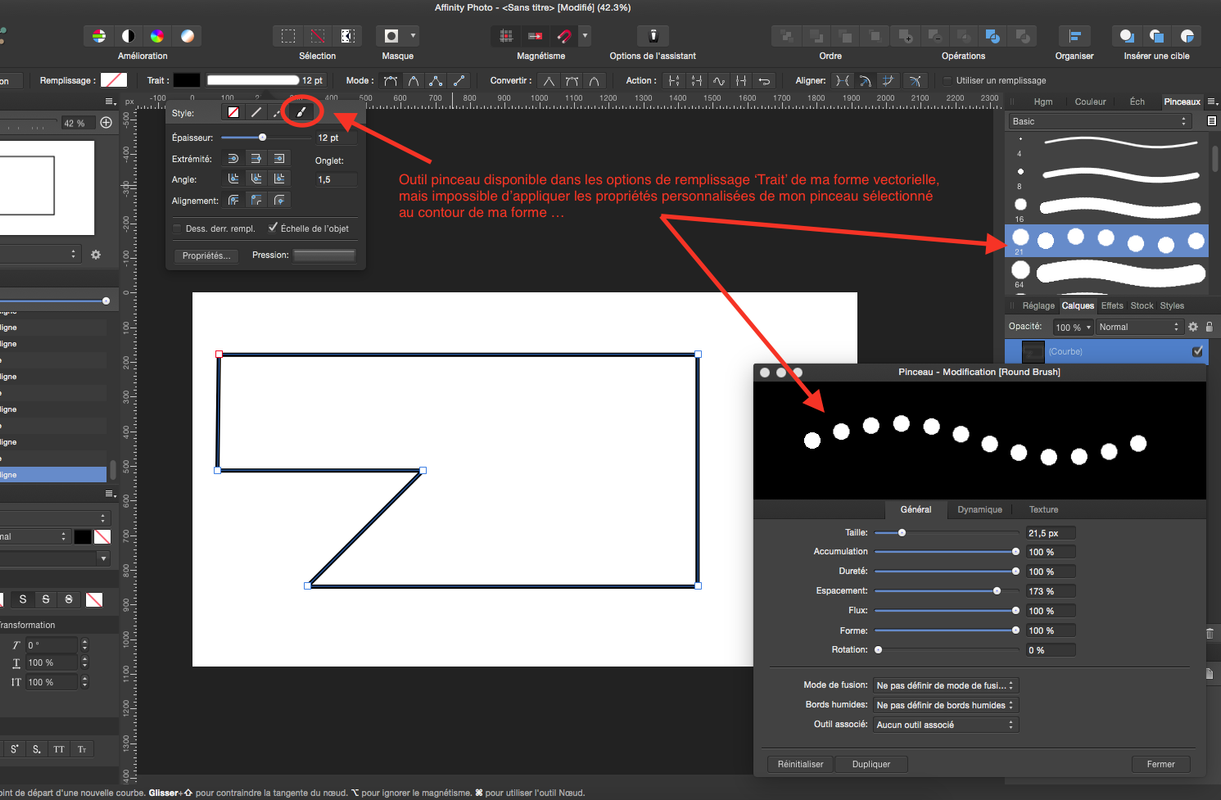Click the Masque toolbar icon
The image size is (1221, 800).
coord(391,36)
